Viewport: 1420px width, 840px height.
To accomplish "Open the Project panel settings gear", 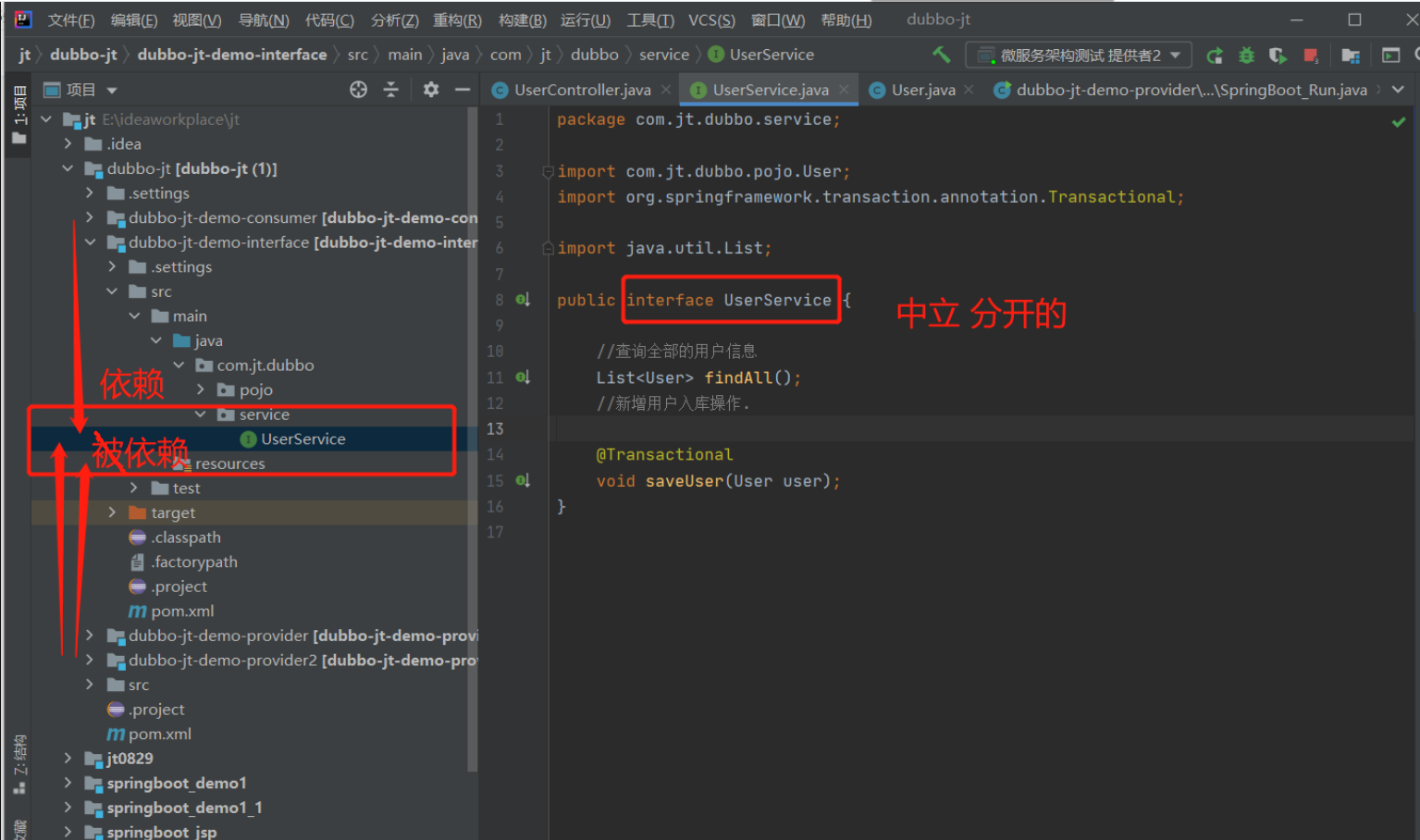I will click(x=431, y=89).
